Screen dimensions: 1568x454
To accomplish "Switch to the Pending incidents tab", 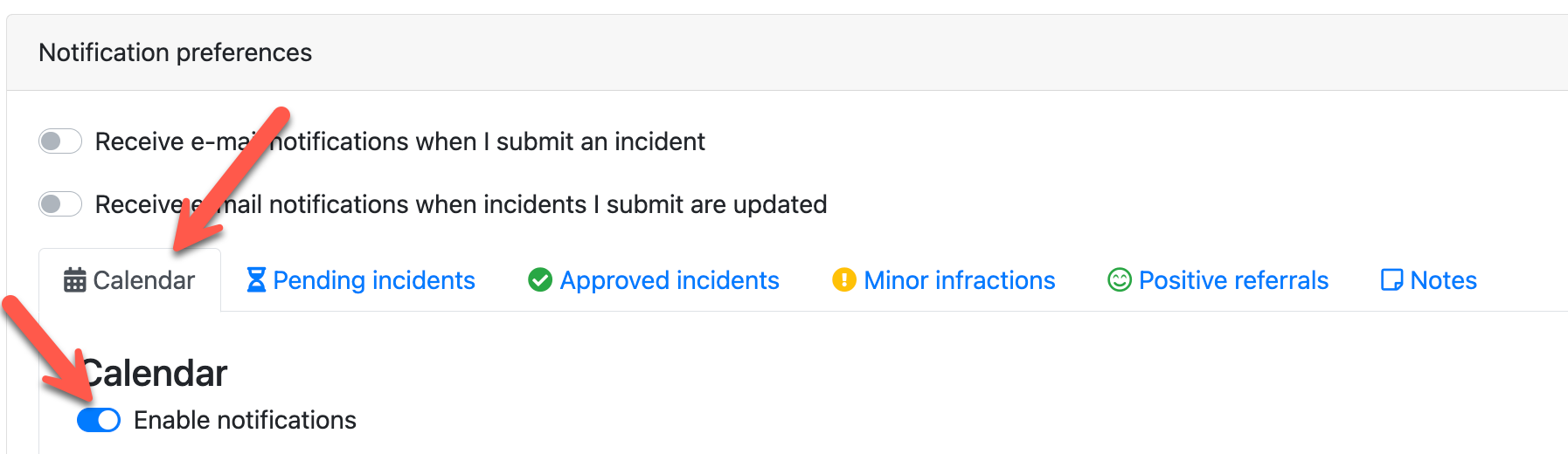I will tap(374, 280).
